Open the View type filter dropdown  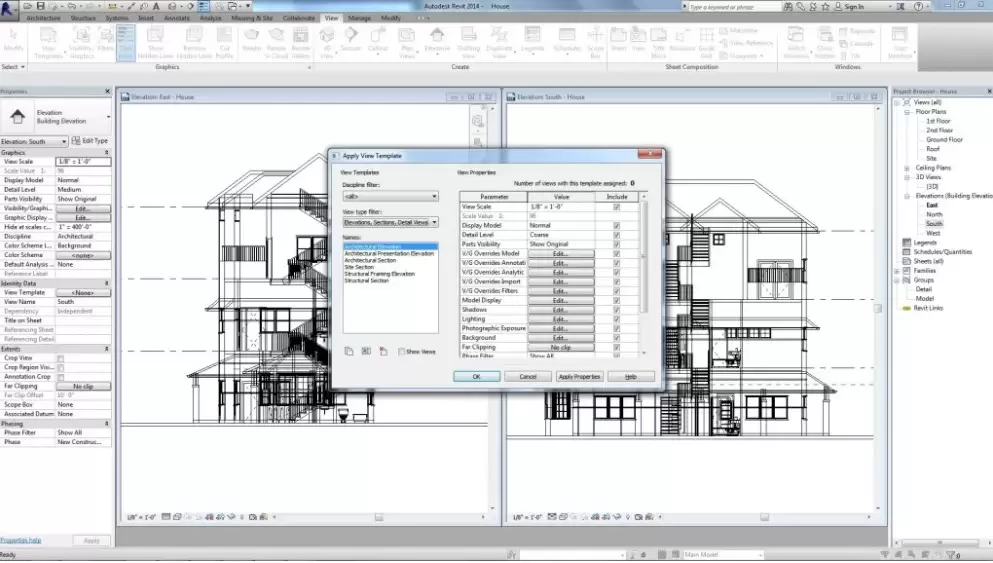pyautogui.click(x=390, y=222)
